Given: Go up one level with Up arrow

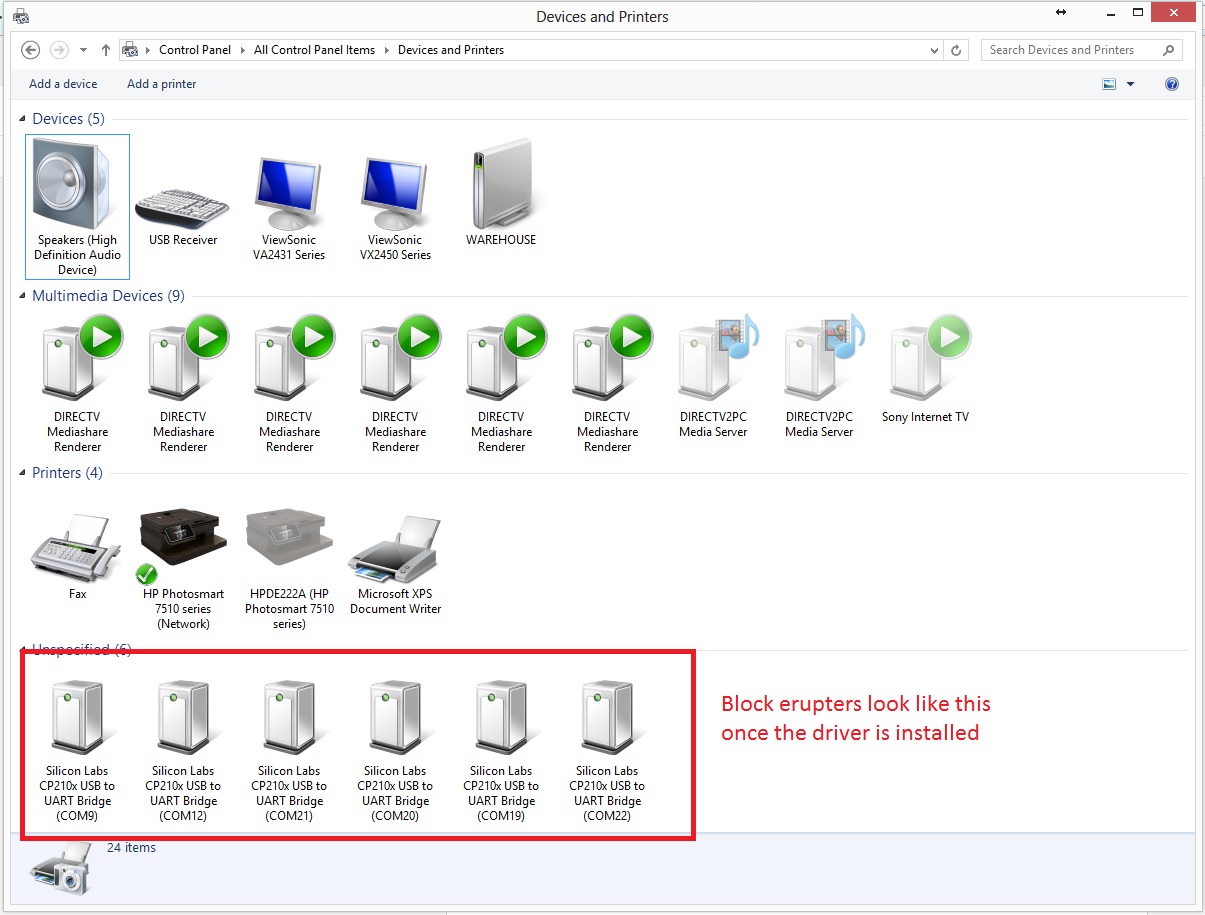Looking at the screenshot, I should 106,50.
